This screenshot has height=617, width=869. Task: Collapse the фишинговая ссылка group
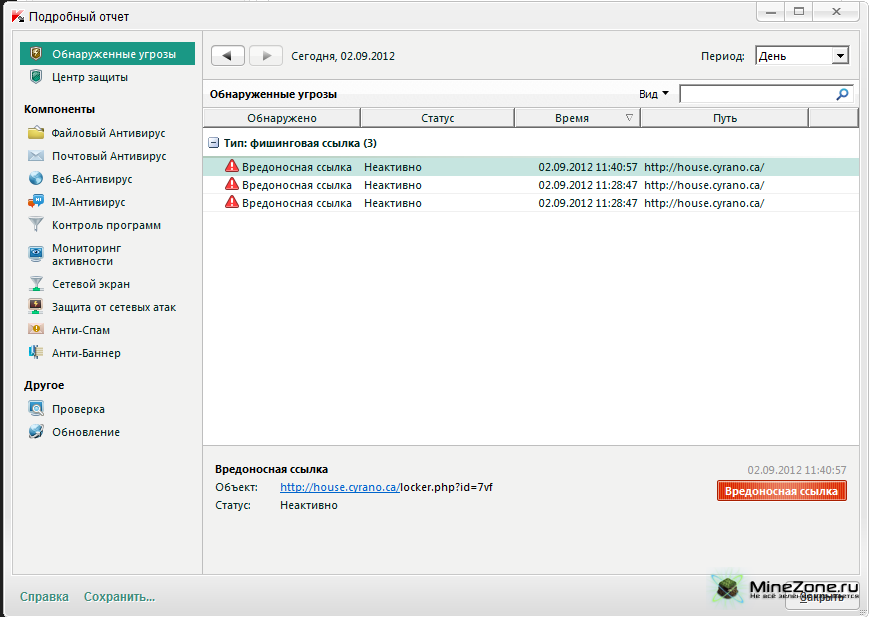click(213, 143)
